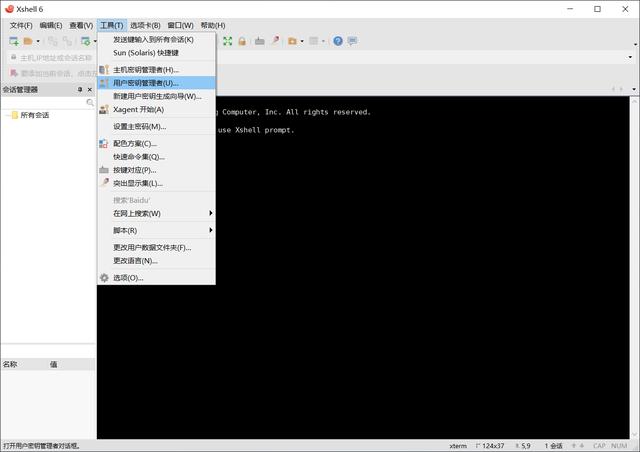Open 主机密钥管理者(H)... from the menu

tap(156, 70)
